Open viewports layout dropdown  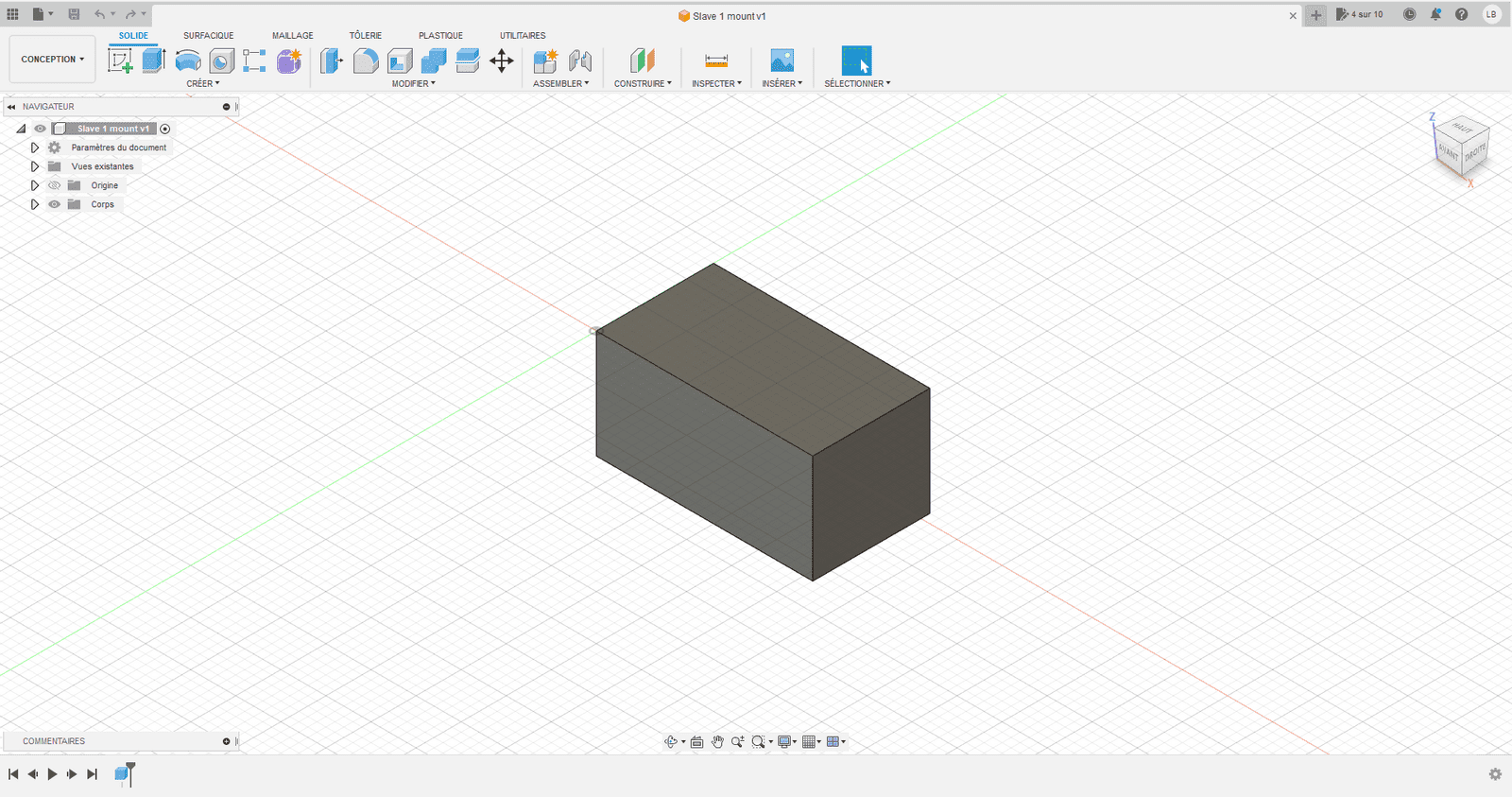pyautogui.click(x=835, y=742)
